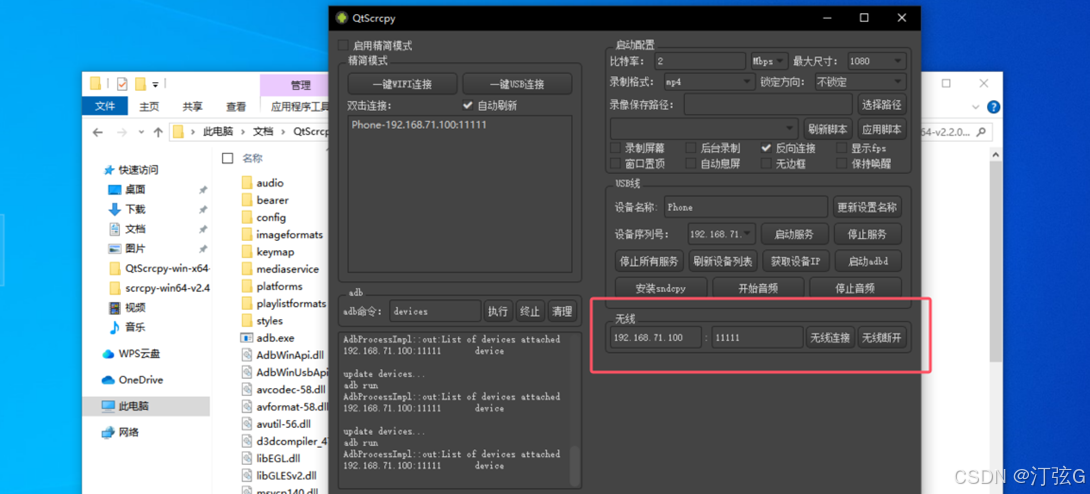Enable the 自动息屏 checkbox

tap(691, 164)
